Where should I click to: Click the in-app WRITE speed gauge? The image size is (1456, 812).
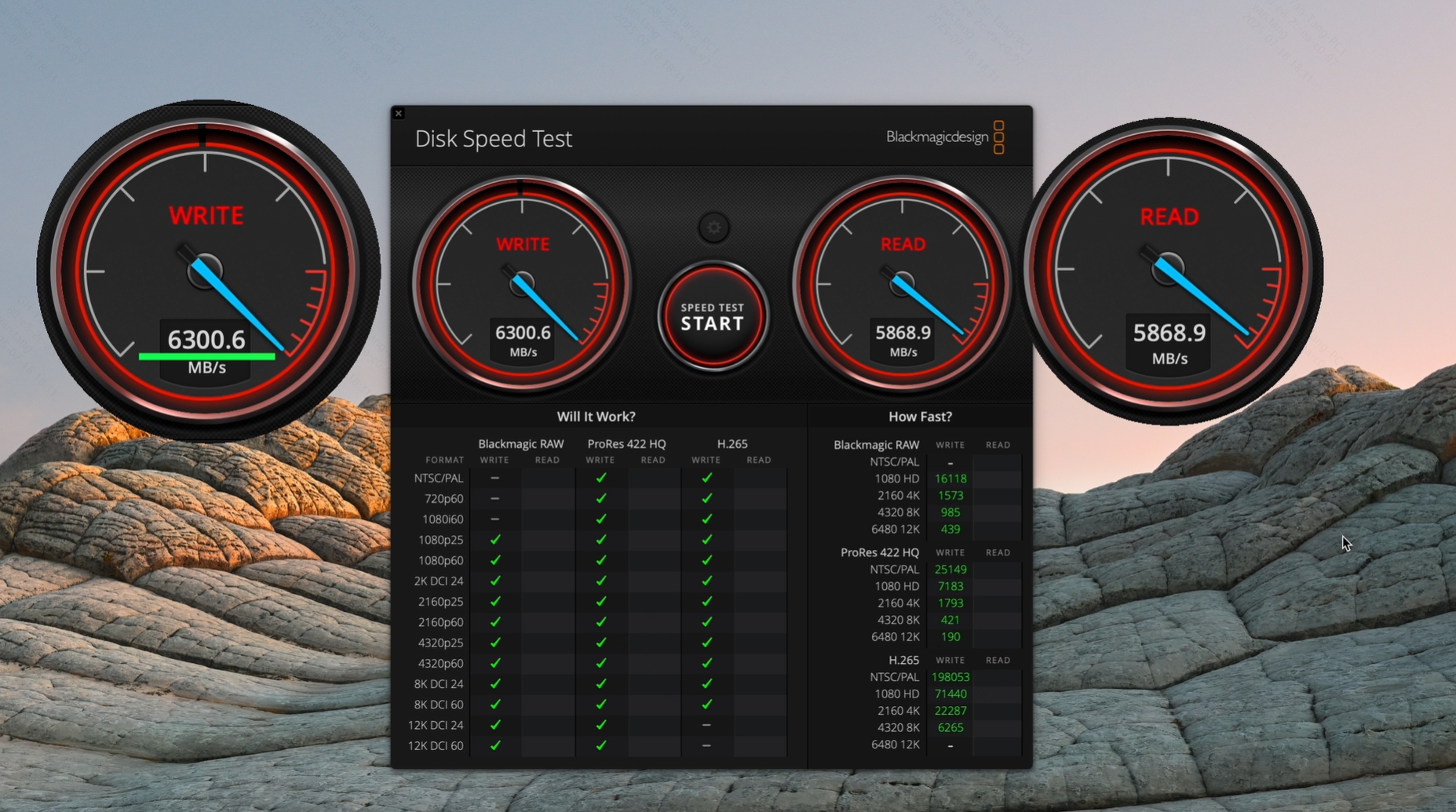pos(522,283)
